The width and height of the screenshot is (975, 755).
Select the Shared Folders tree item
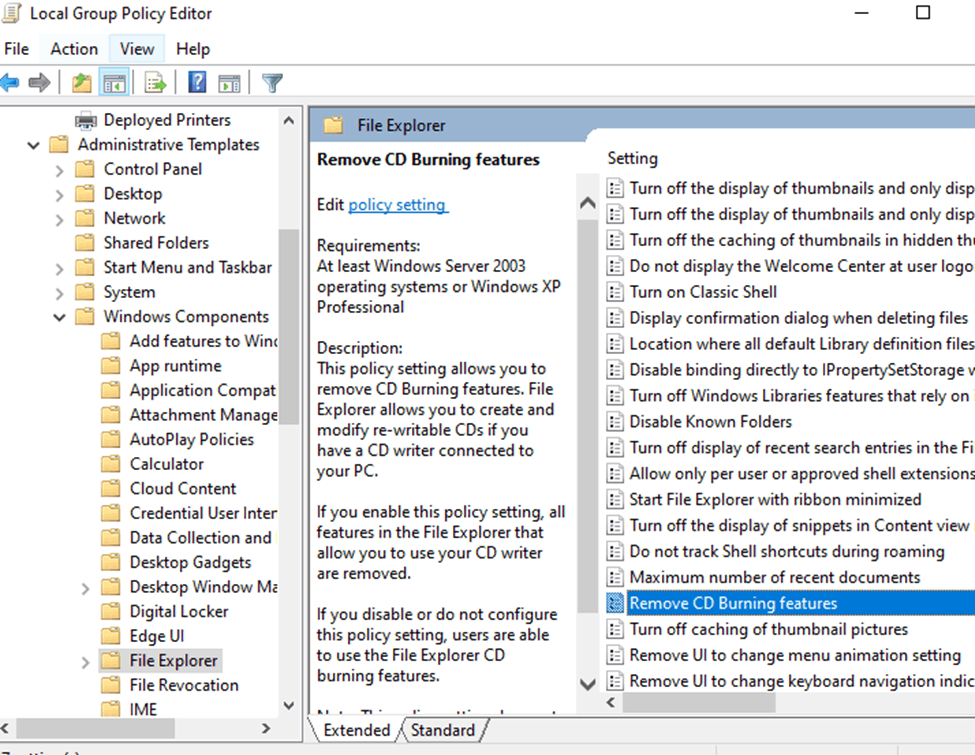(x=156, y=243)
